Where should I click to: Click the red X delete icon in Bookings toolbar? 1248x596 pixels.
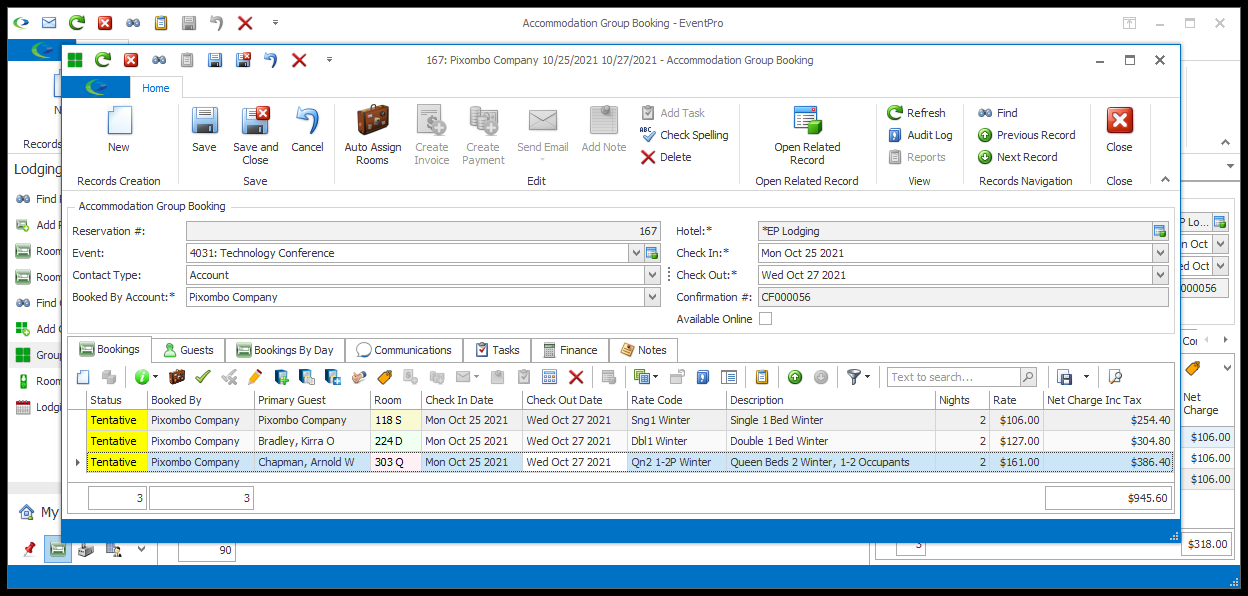click(x=576, y=377)
